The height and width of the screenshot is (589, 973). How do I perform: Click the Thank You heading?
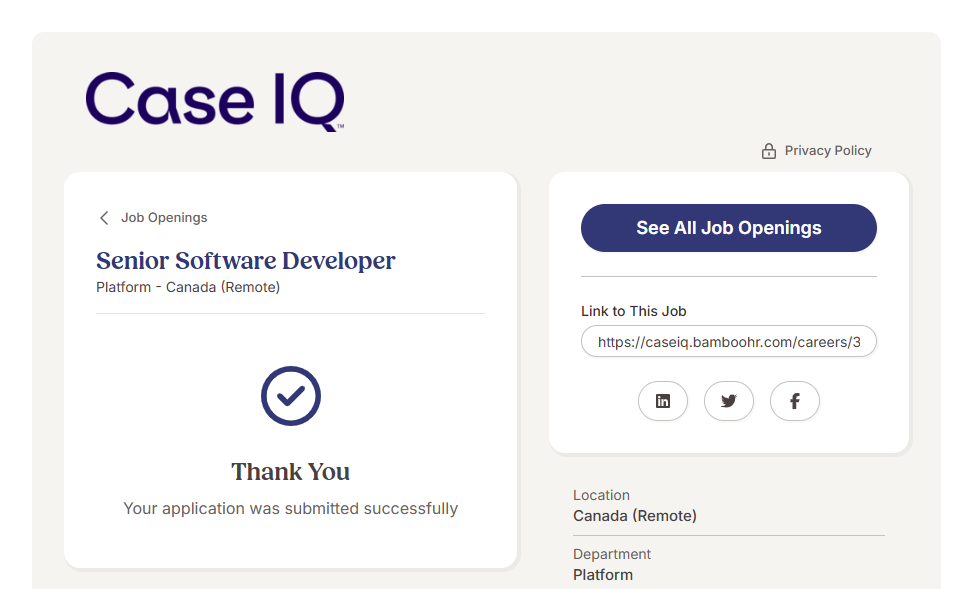291,472
